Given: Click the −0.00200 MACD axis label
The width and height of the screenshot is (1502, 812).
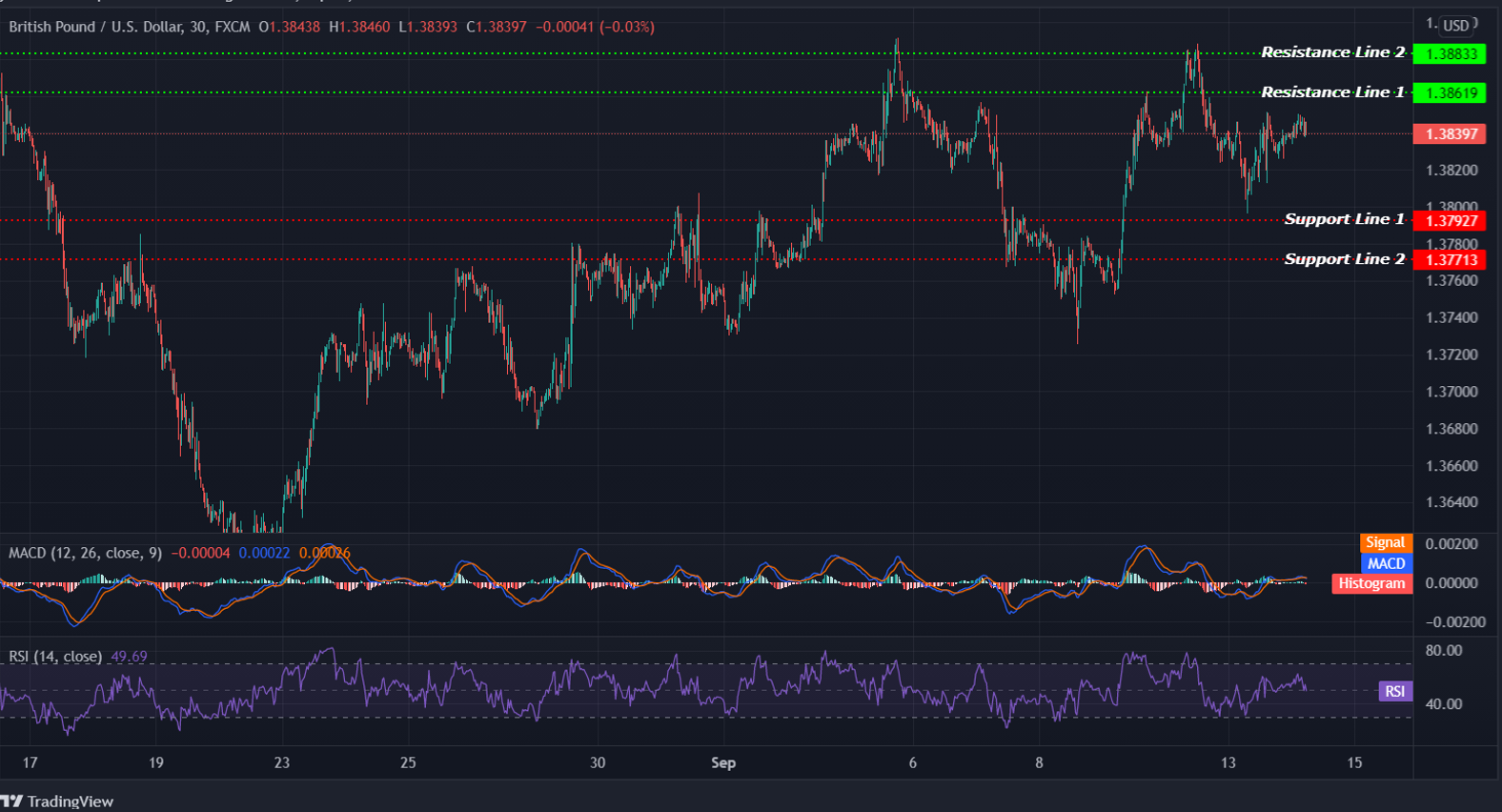Looking at the screenshot, I should [1455, 622].
